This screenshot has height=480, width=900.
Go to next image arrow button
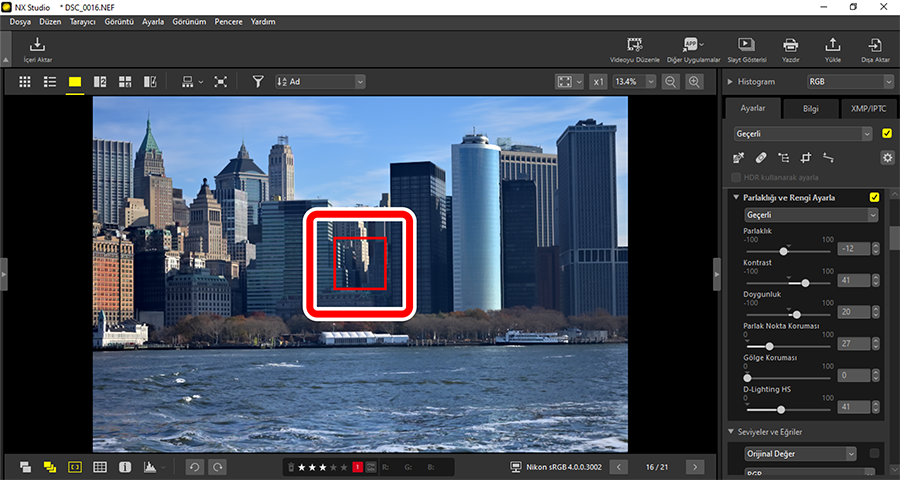tap(694, 466)
